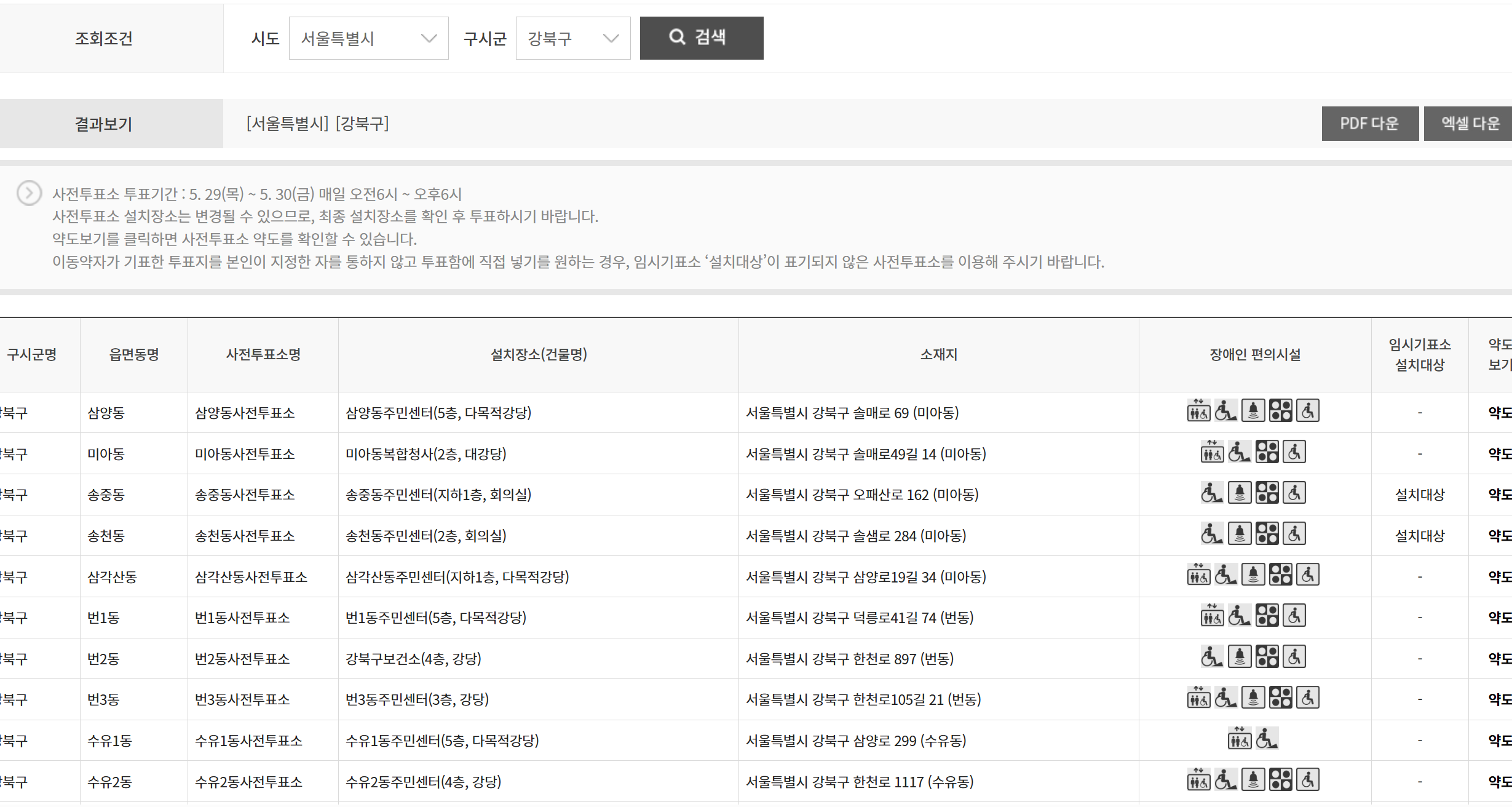This screenshot has height=807, width=1512.
Task: Click the accessible toilet icon for 수유2동사전투표소
Action: pos(1308,779)
